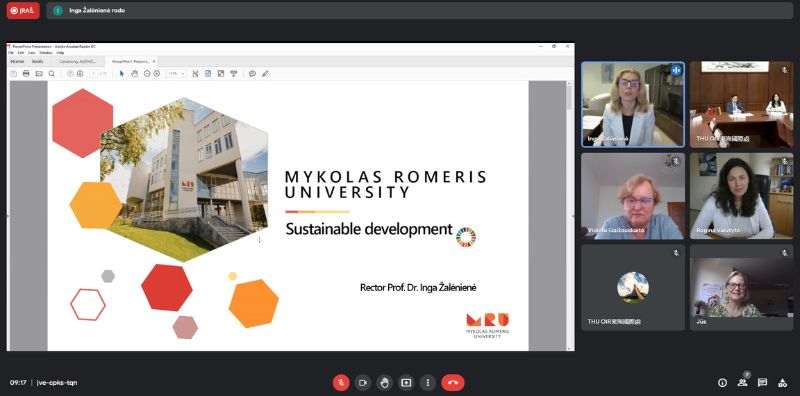Close the PowerPoint Presentation document tab
Image resolution: width=800 pixels, height=396 pixels.
tap(154, 61)
